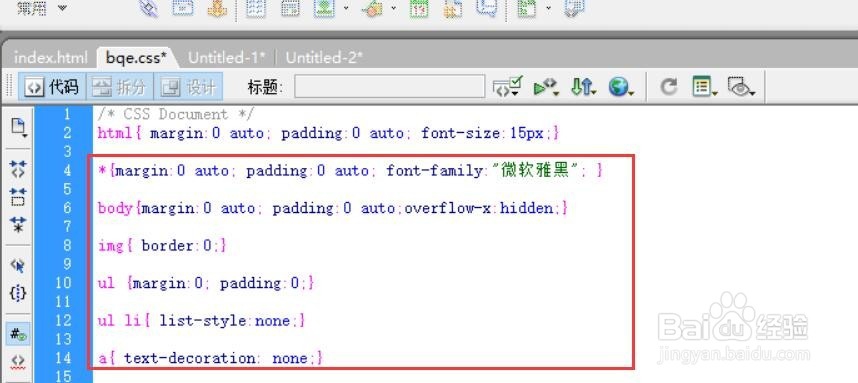Click the 'body' selector
Image resolution: width=858 pixels, height=383 pixels.
coord(115,208)
